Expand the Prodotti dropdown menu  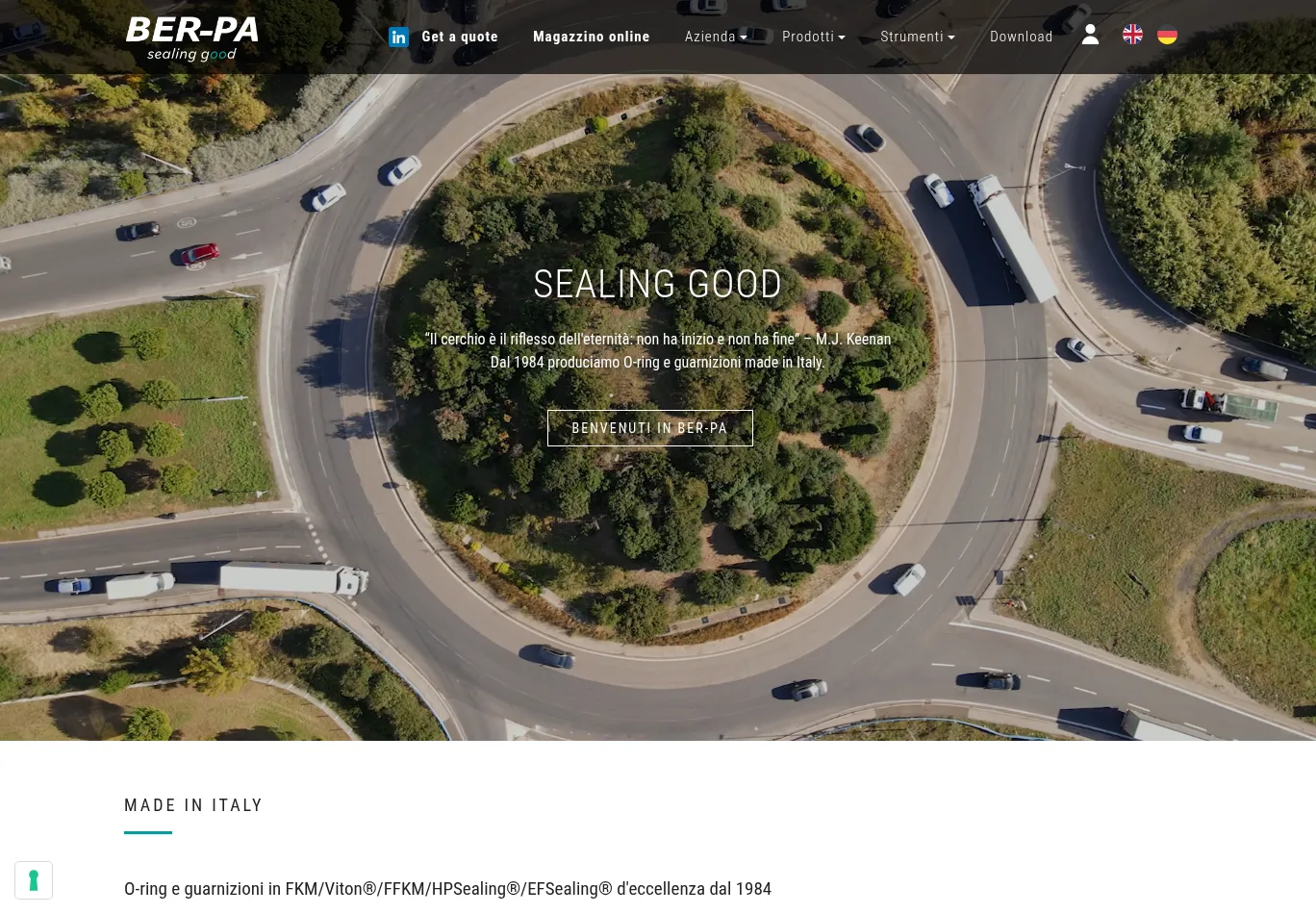(813, 38)
